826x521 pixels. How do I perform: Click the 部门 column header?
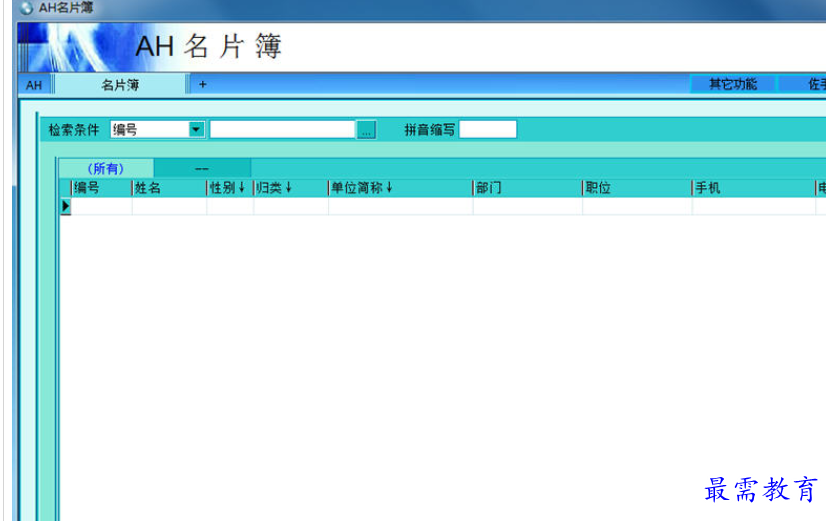[x=528, y=188]
